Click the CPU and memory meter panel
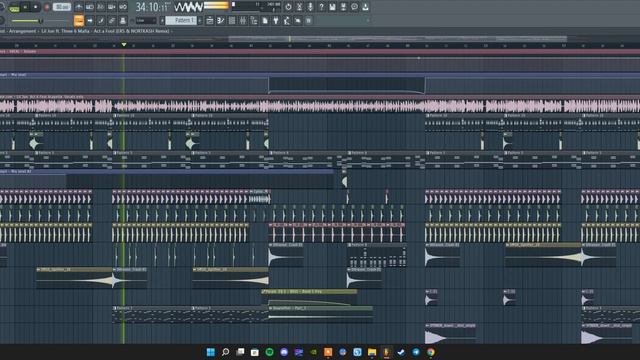This screenshot has width=640, height=360. [x=256, y=7]
